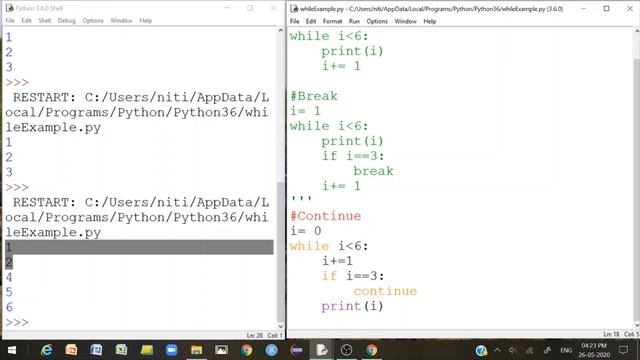Open Edit menu in whileExample.py editor
Viewport: 640px width, 360px height.
click(311, 21)
